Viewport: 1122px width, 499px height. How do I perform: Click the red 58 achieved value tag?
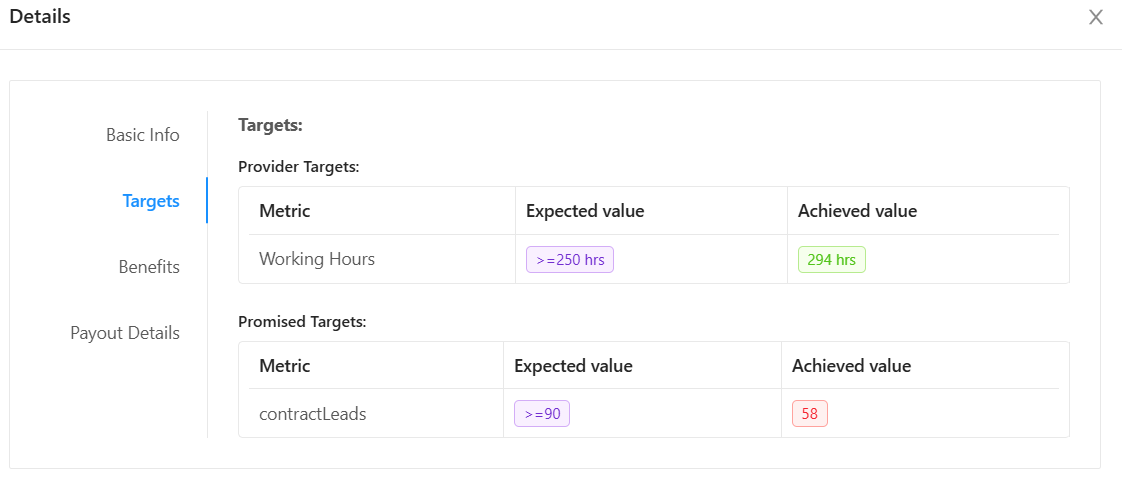click(x=810, y=414)
